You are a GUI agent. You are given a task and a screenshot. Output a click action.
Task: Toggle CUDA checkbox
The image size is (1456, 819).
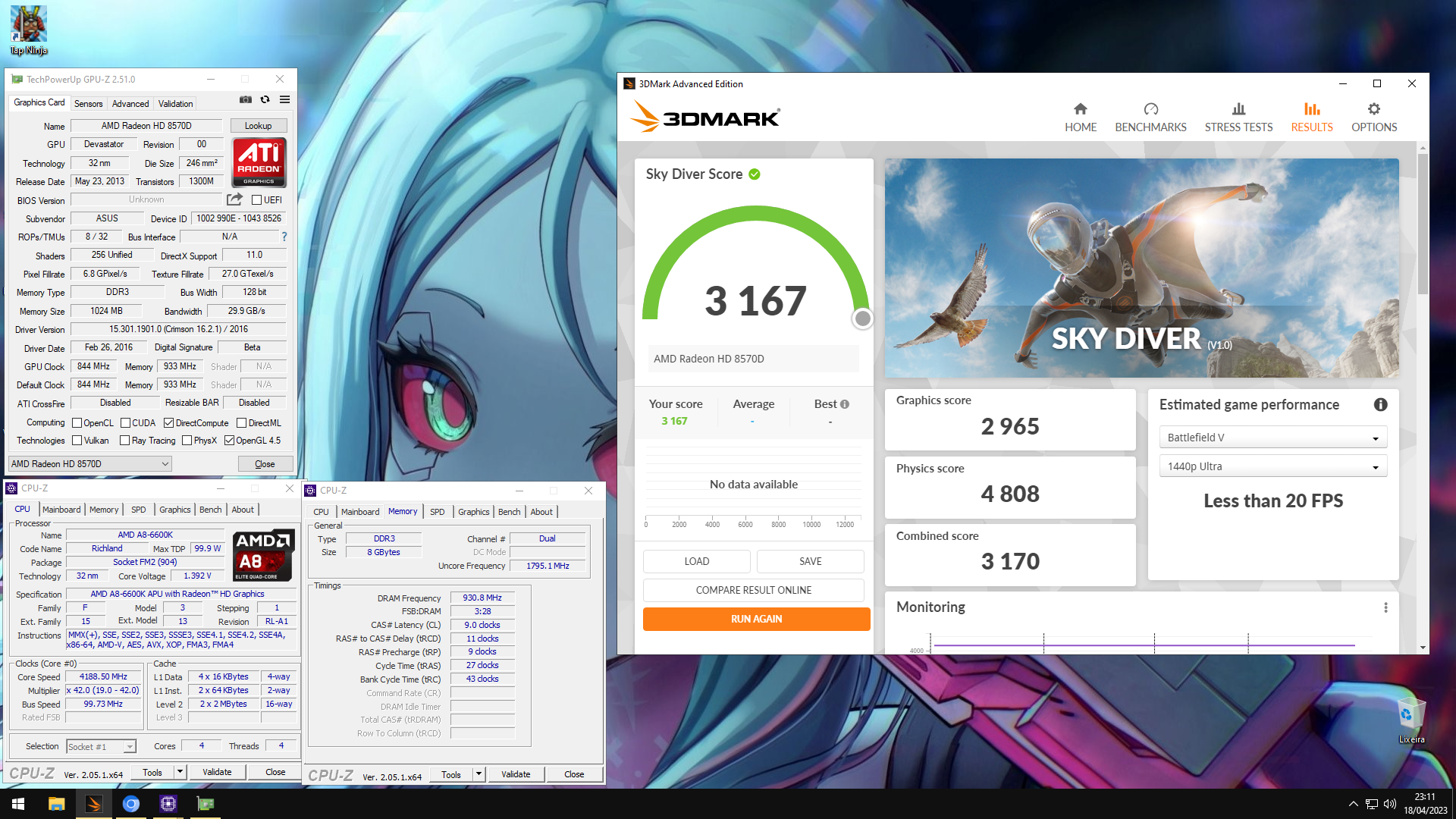pos(125,423)
